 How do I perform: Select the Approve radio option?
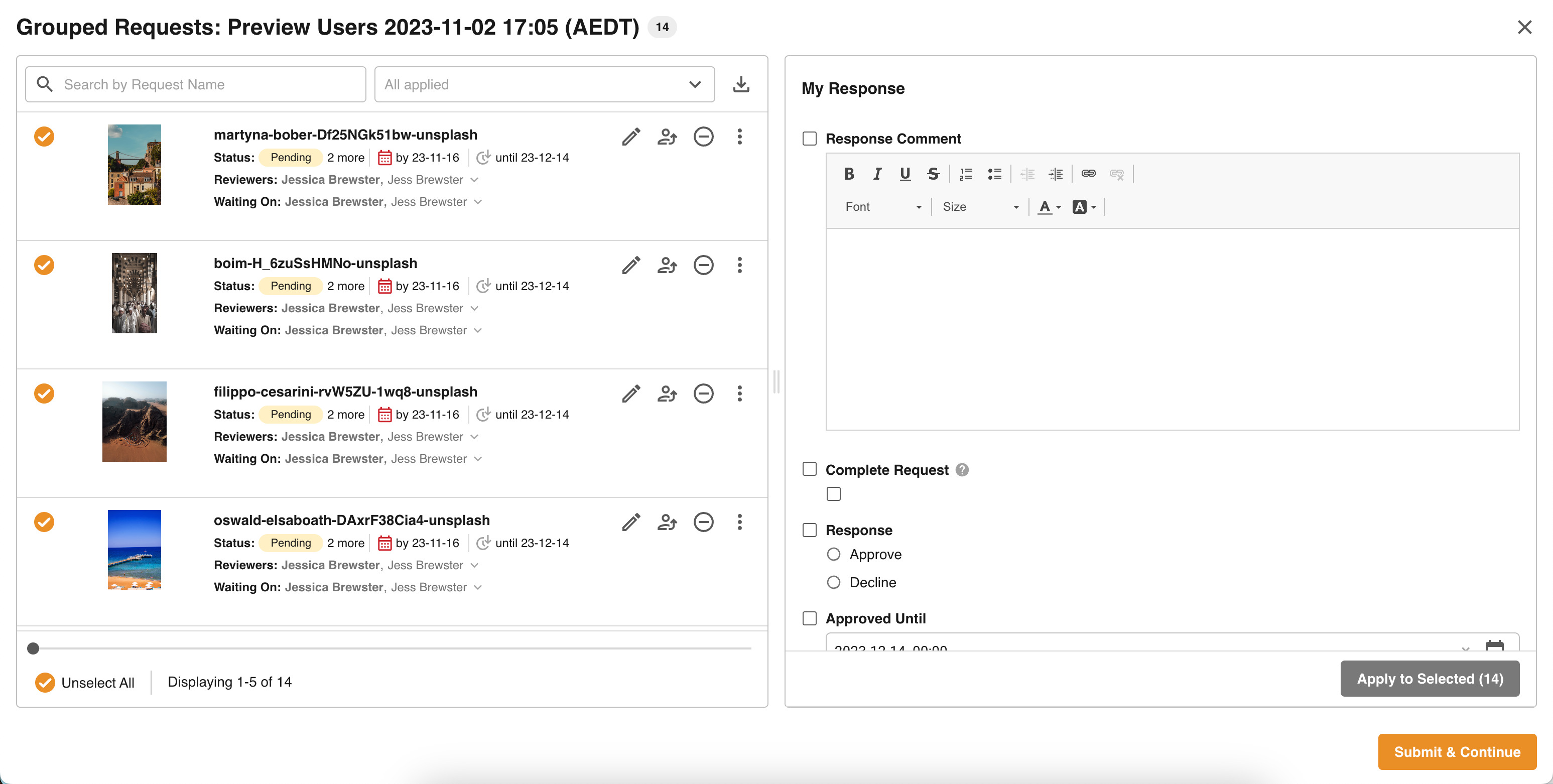pos(834,554)
